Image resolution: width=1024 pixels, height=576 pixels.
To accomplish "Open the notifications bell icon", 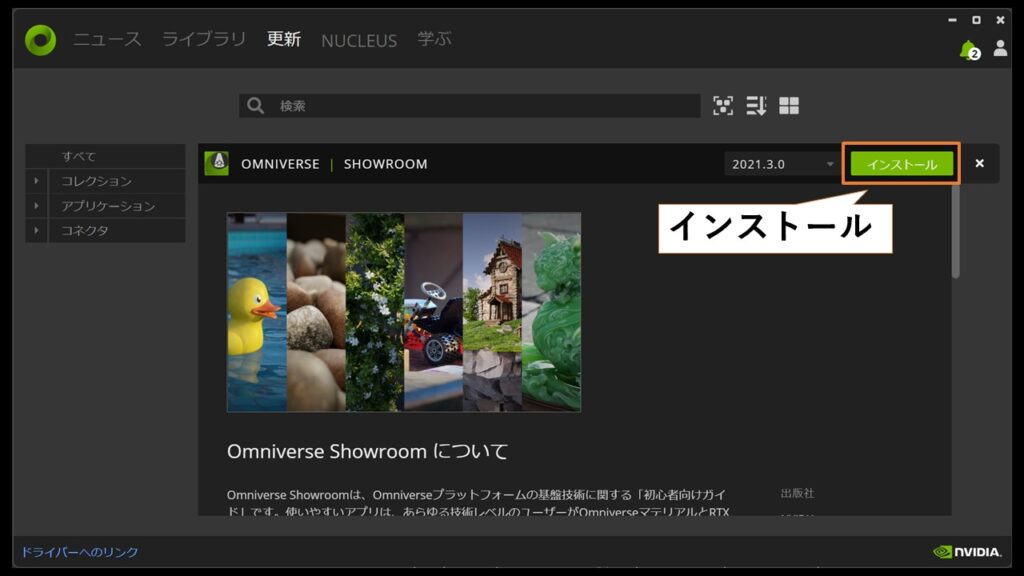I will click(968, 50).
